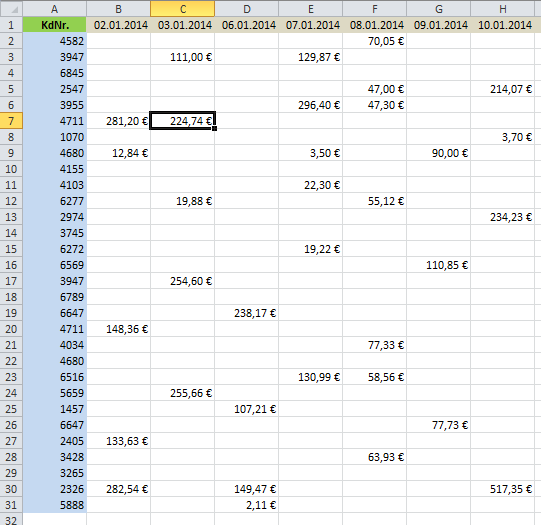Select column H header

click(502, 9)
